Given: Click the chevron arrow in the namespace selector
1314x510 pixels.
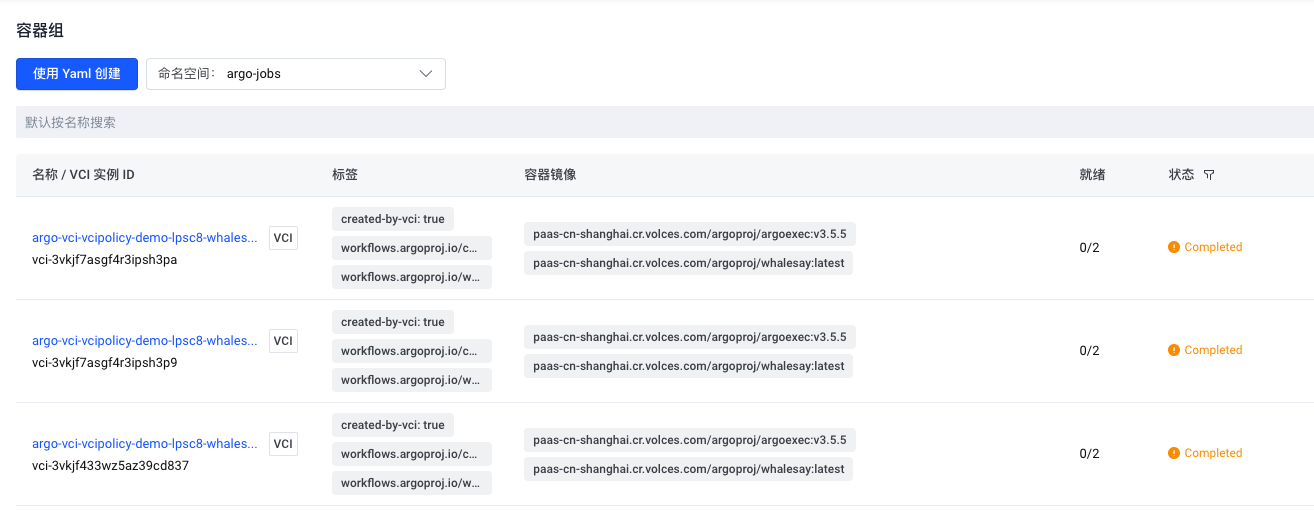Looking at the screenshot, I should [426, 73].
